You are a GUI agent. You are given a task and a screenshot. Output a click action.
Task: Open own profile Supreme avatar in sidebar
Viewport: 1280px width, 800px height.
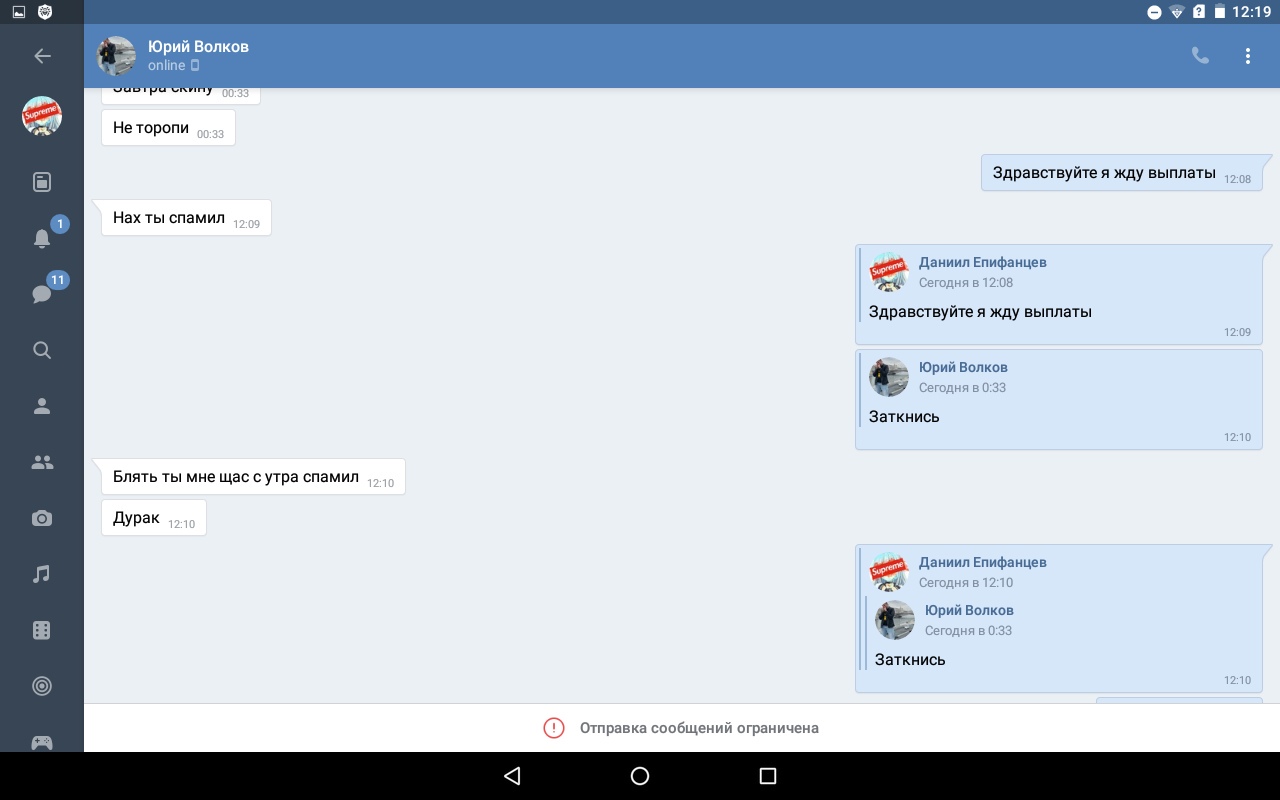(x=42, y=117)
